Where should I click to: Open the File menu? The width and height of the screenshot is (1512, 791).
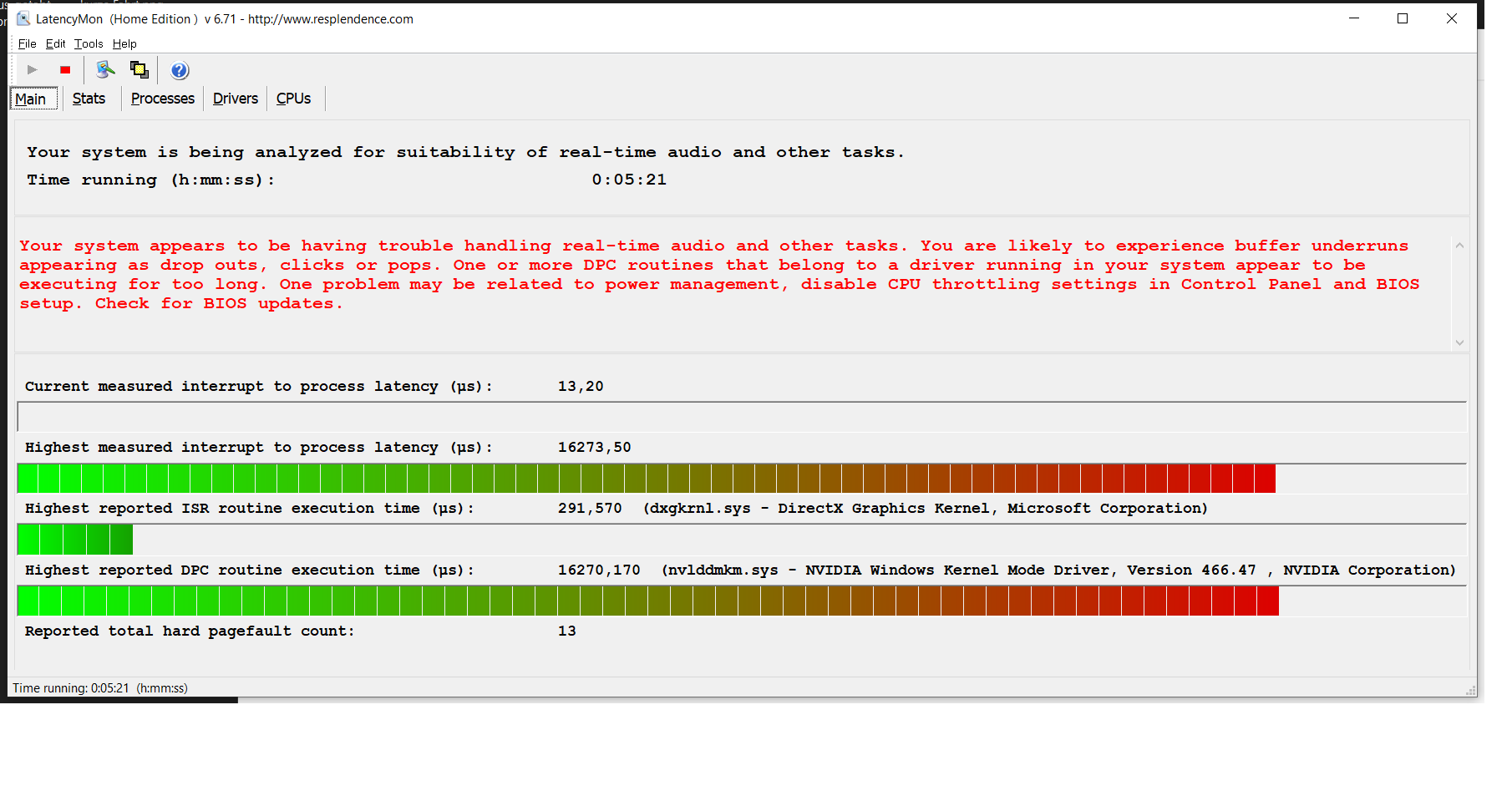coord(28,43)
